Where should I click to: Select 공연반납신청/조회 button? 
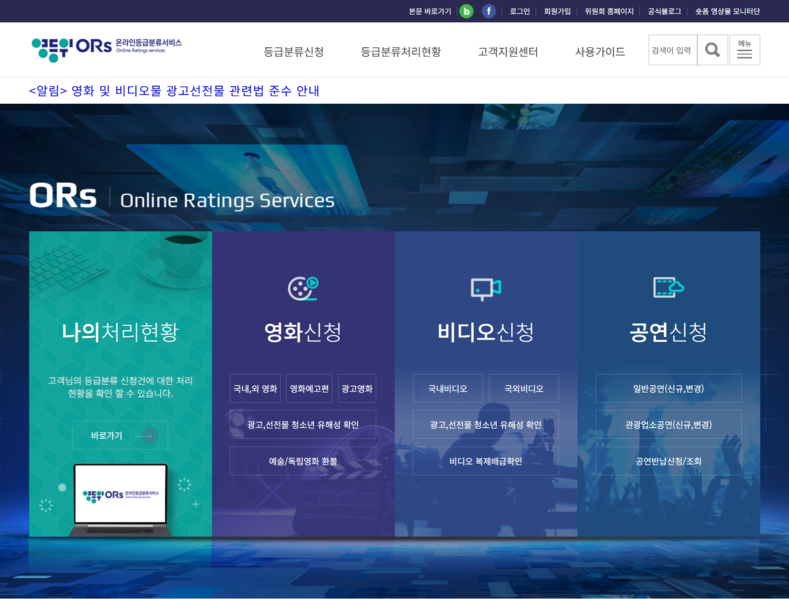668,461
